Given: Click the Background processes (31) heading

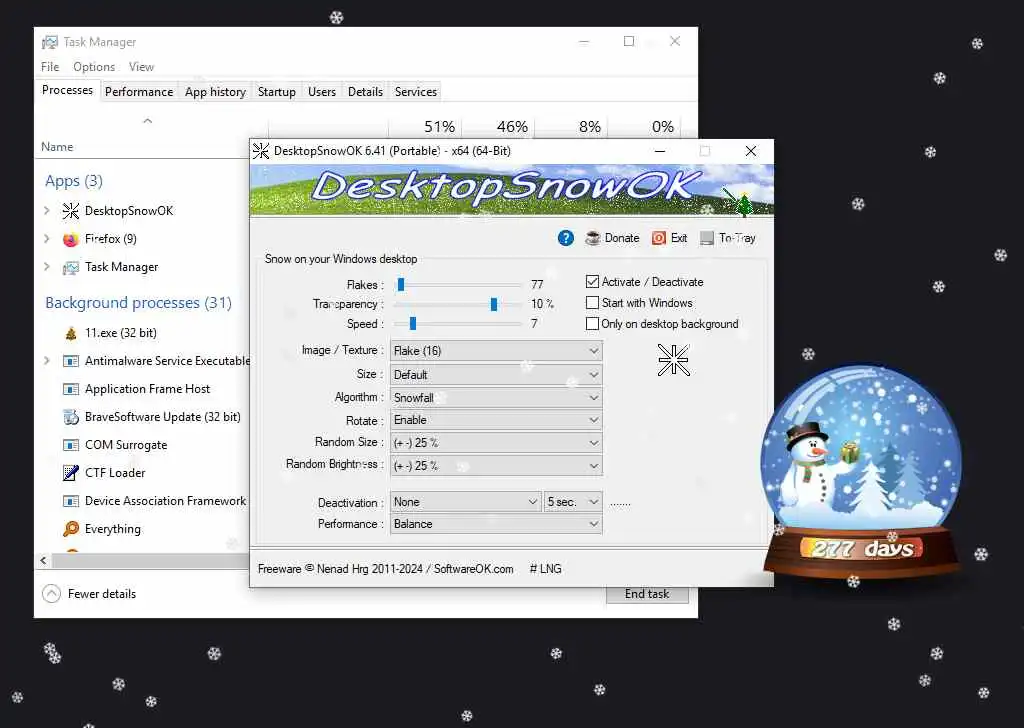Looking at the screenshot, I should [x=138, y=303].
